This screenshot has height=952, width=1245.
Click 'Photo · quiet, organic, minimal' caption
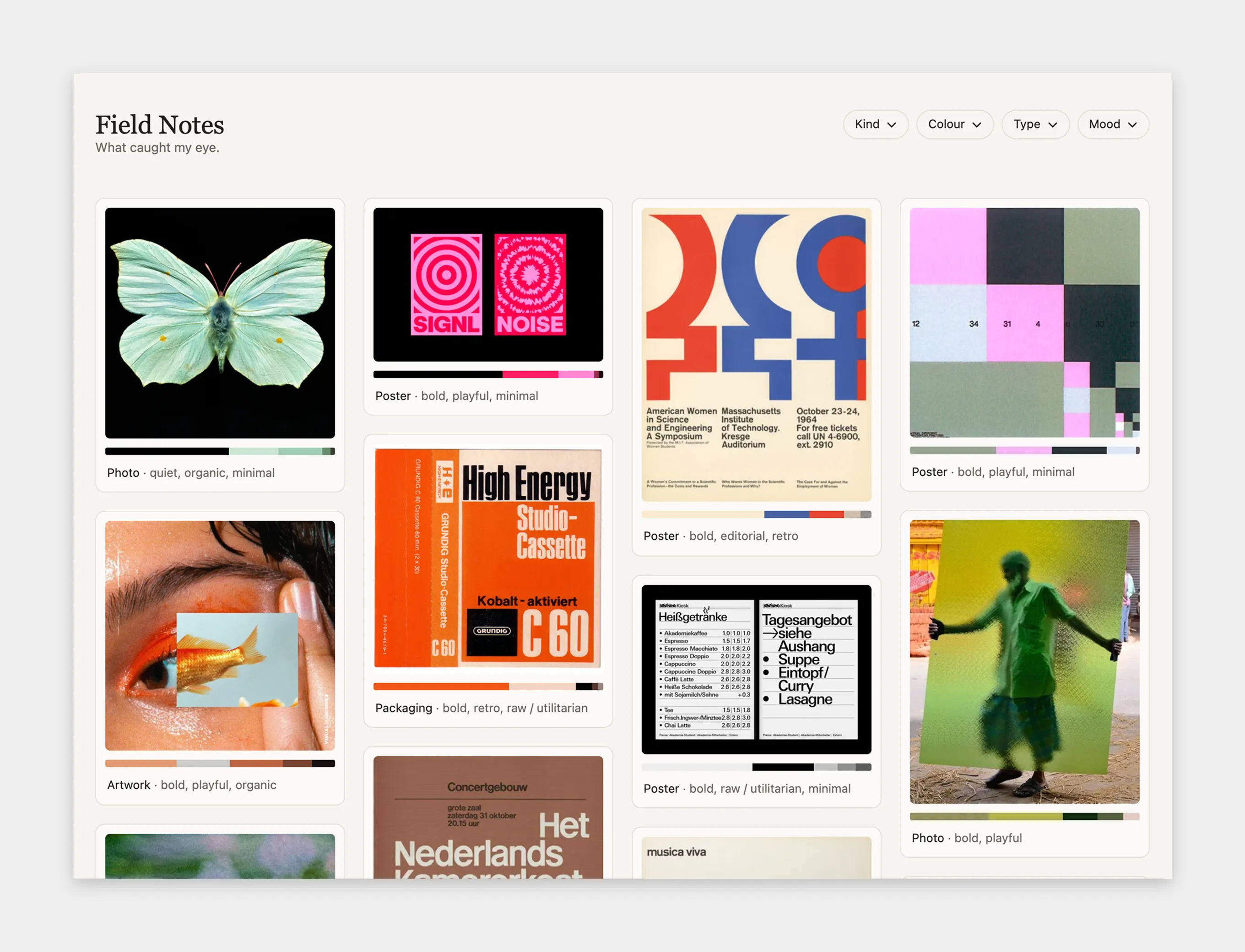(191, 473)
